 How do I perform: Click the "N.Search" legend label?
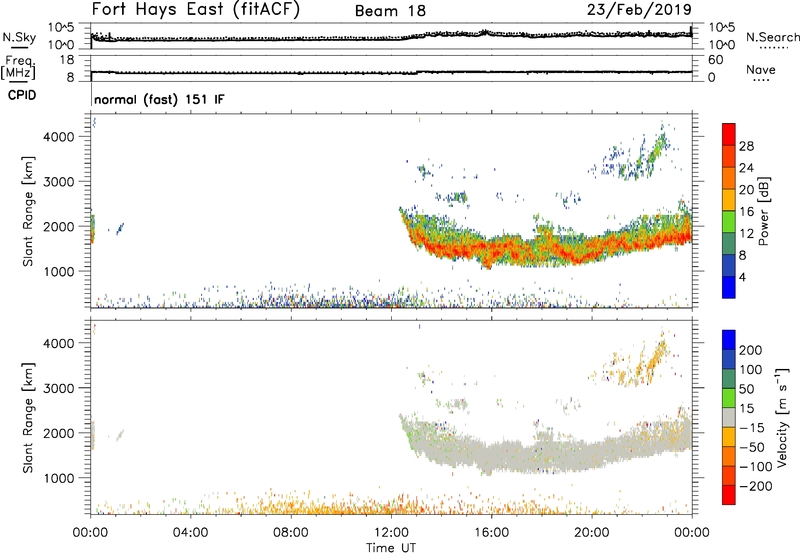[x=773, y=37]
